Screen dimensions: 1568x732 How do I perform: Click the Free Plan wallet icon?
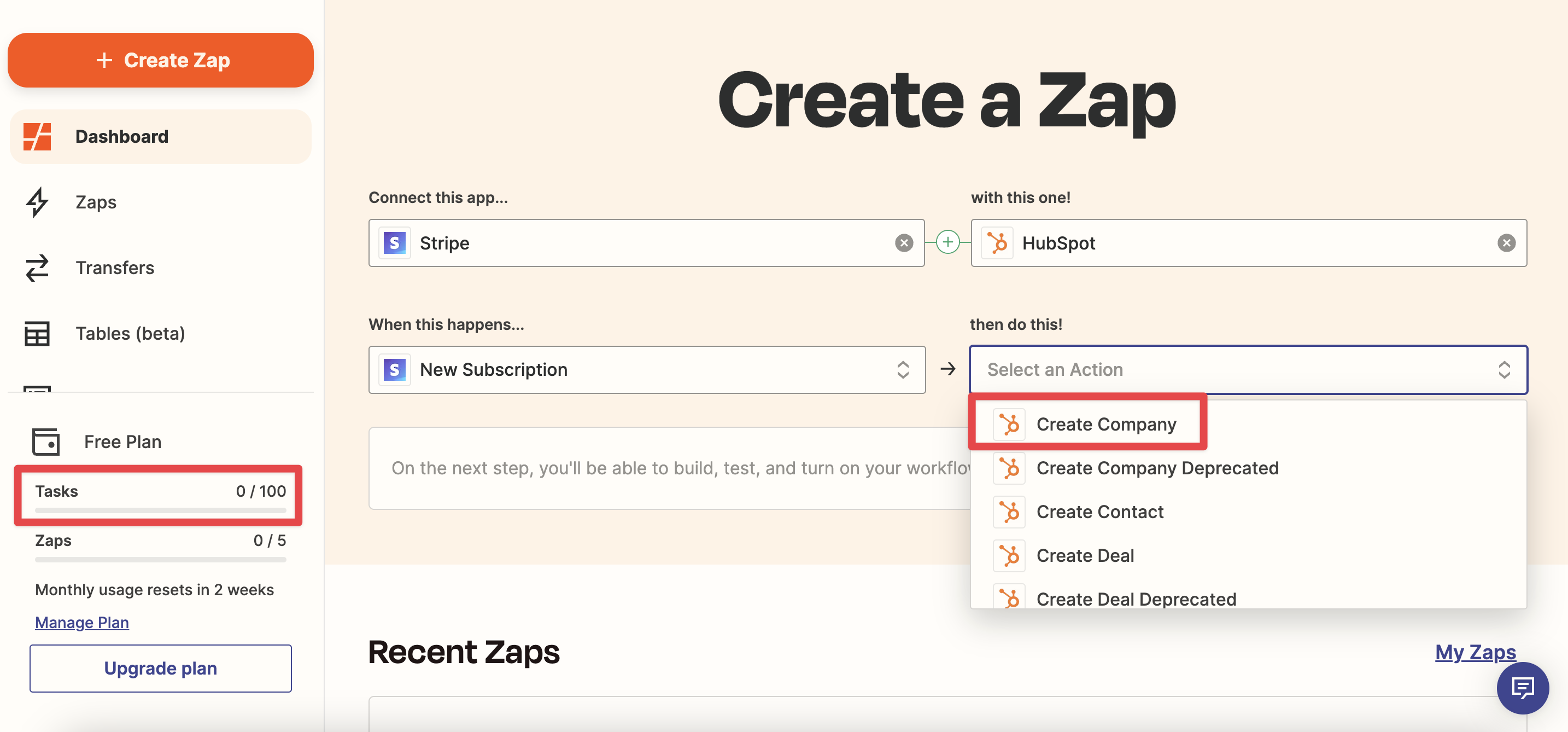(46, 441)
